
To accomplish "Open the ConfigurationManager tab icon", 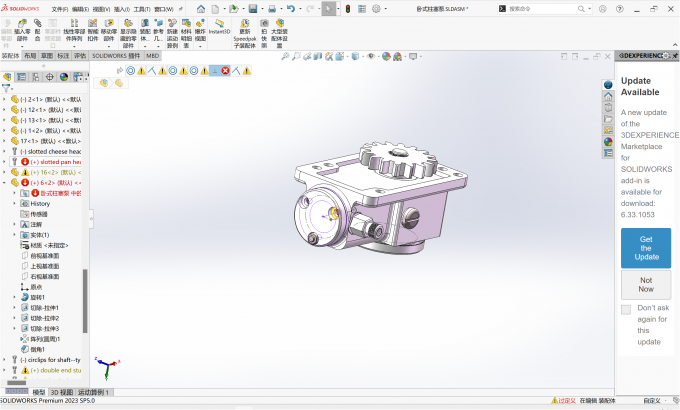I will click(36, 77).
